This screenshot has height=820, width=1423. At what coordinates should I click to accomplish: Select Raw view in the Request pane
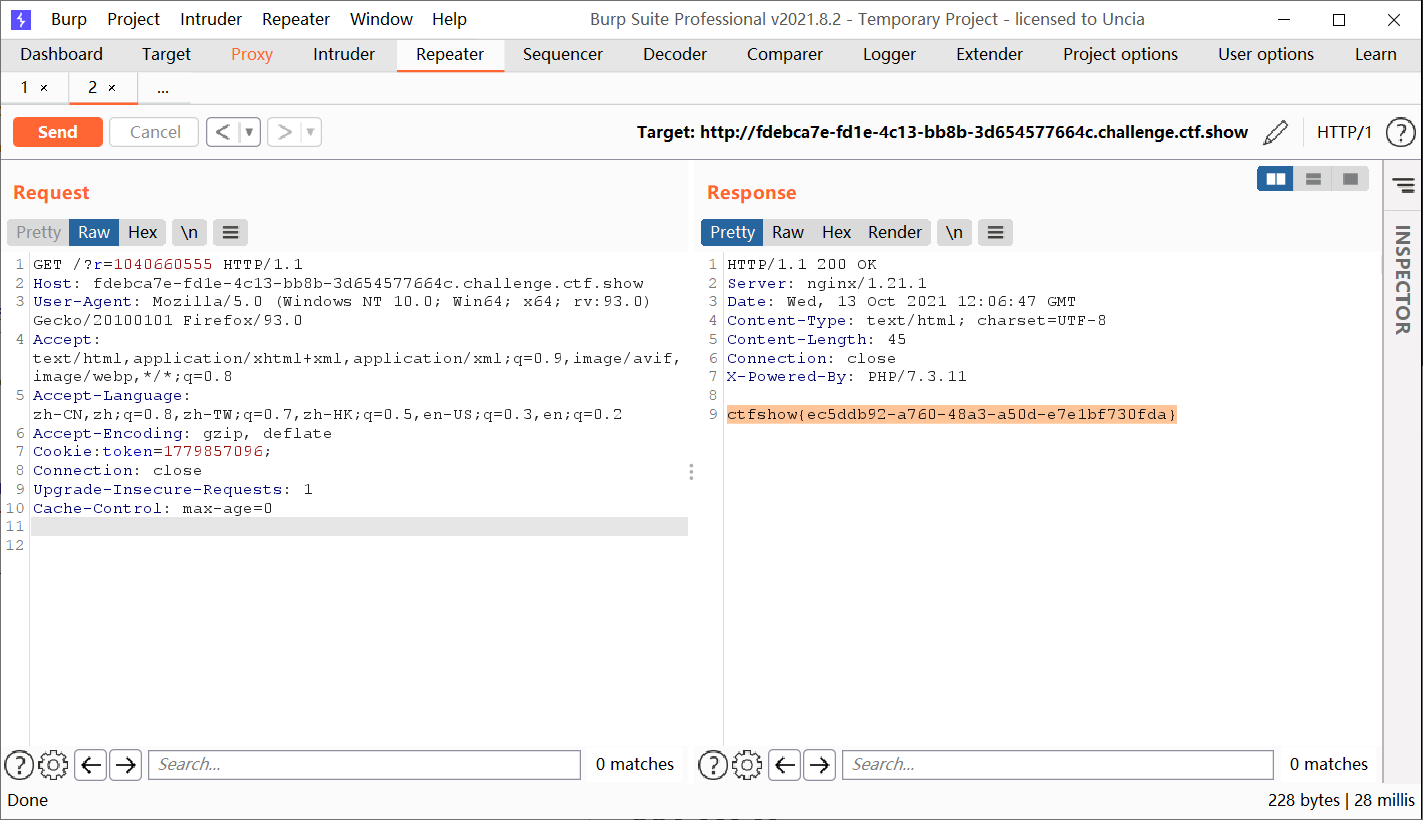[x=94, y=232]
